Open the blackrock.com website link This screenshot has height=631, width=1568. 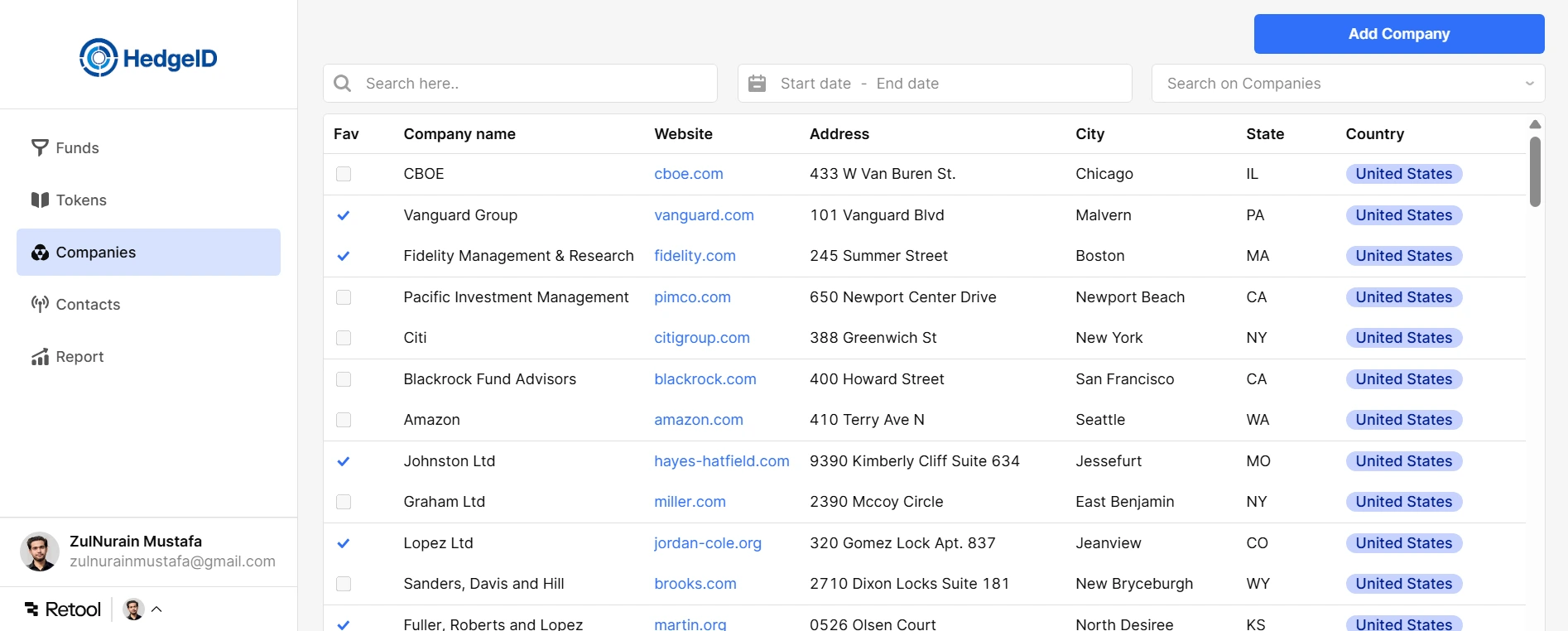pos(705,379)
